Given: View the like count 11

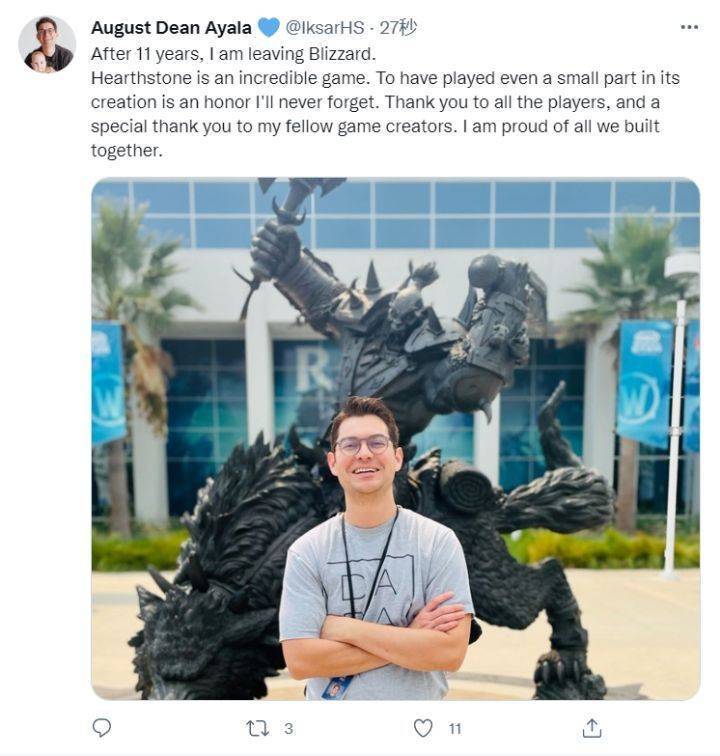Looking at the screenshot, I should click(x=455, y=729).
